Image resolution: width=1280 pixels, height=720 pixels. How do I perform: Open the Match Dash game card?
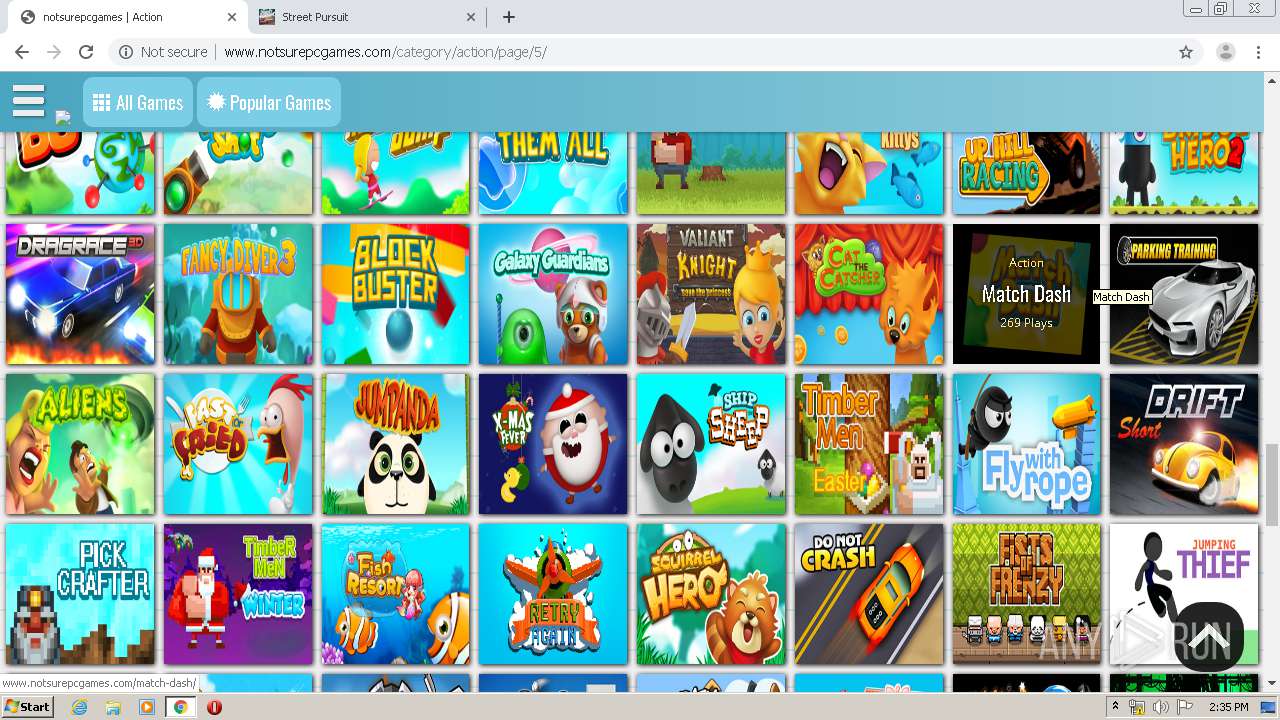(1026, 294)
